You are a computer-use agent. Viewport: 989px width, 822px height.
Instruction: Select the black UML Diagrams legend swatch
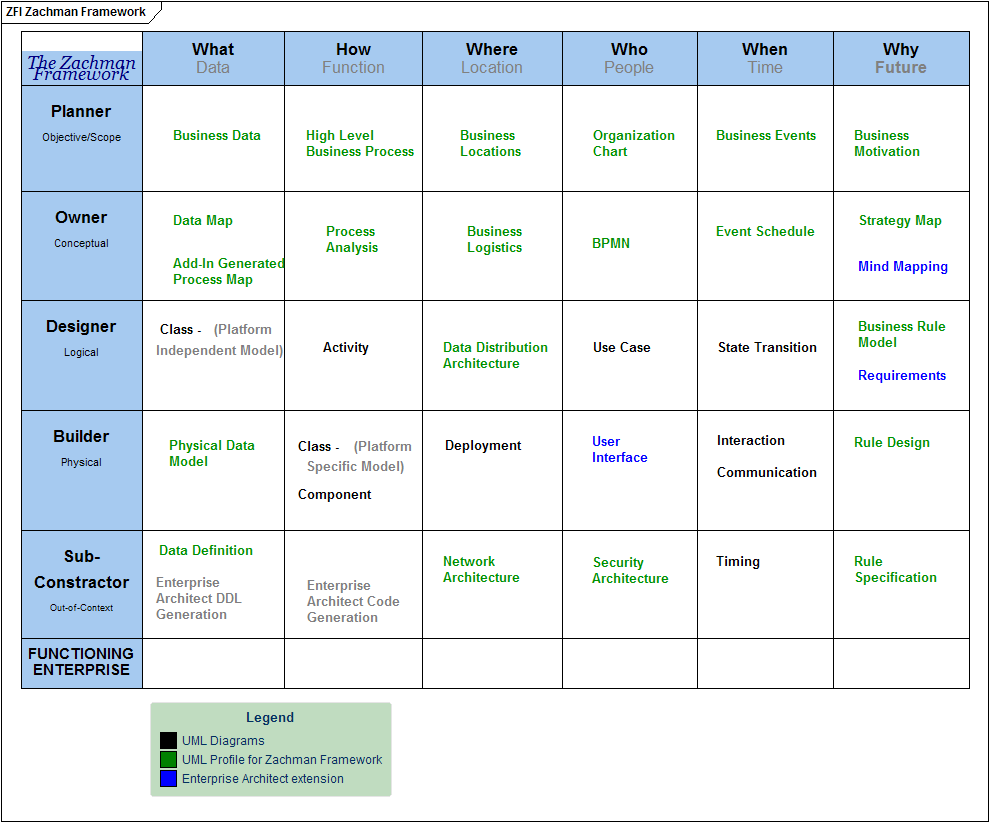168,740
